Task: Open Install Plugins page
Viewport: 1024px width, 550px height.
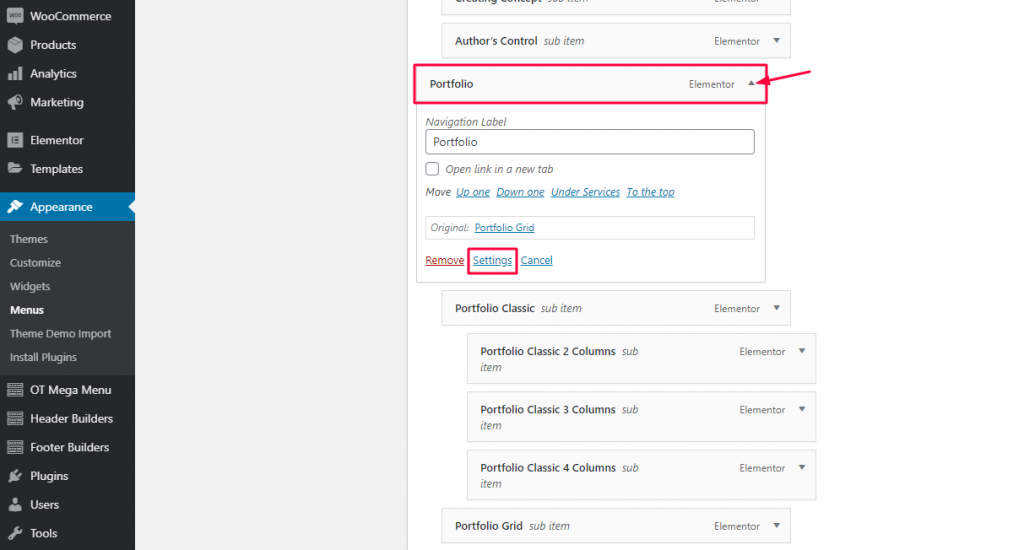Action: point(43,357)
